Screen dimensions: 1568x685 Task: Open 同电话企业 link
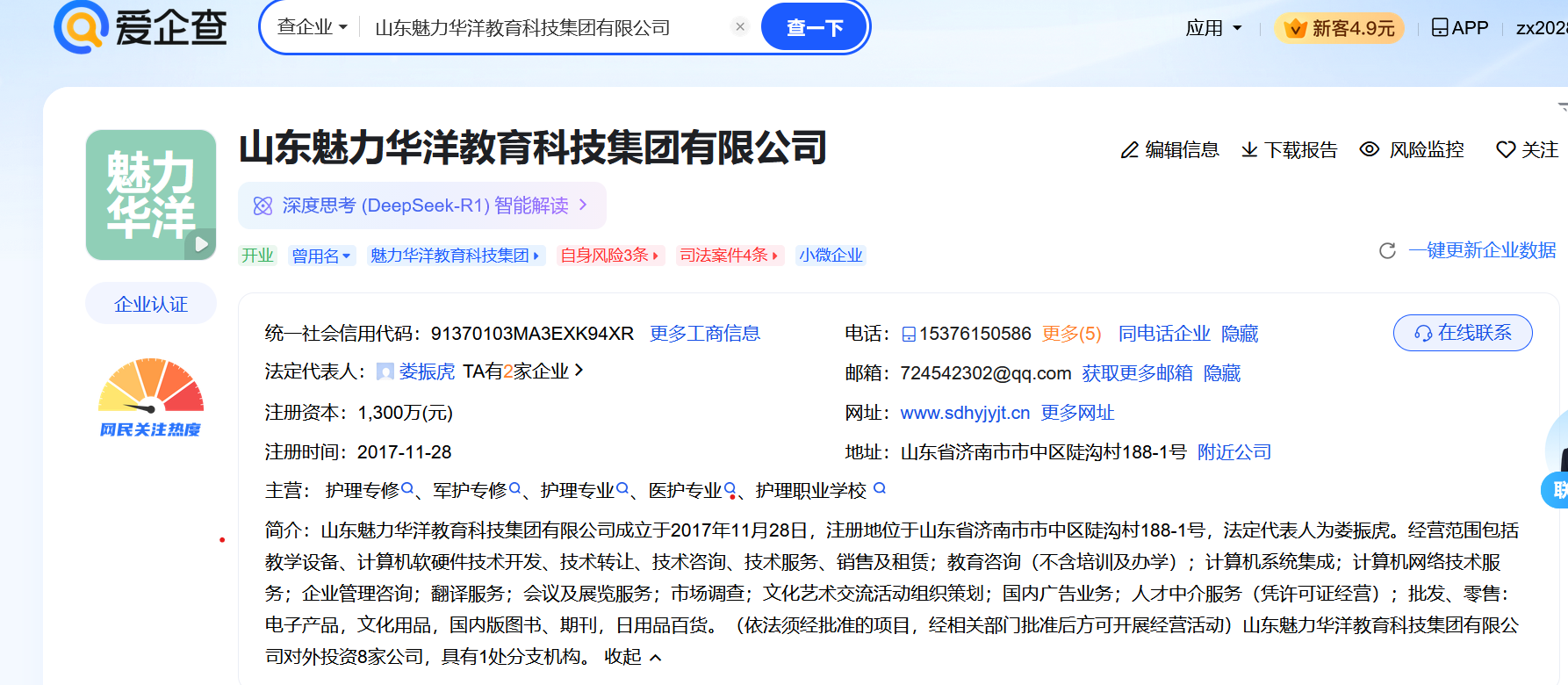(1164, 334)
